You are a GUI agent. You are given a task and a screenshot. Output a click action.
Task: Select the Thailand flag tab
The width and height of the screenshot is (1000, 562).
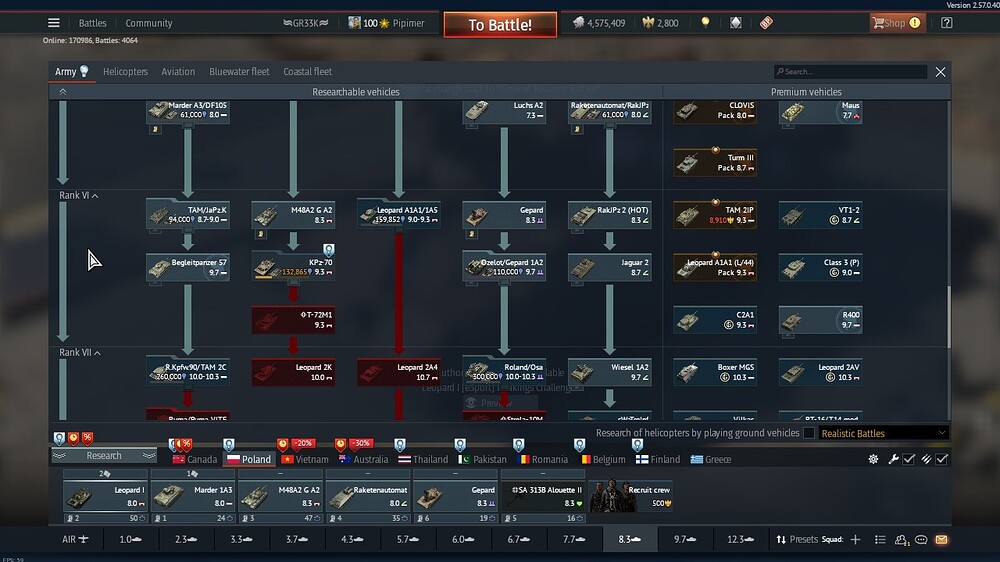(x=423, y=459)
